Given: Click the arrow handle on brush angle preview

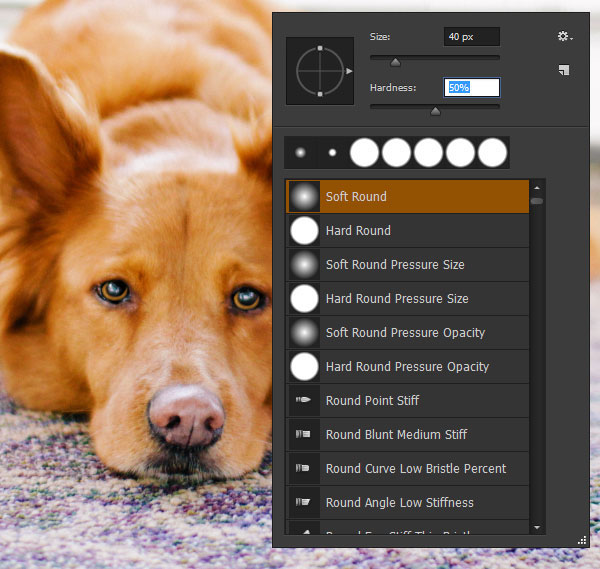Looking at the screenshot, I should [349, 71].
